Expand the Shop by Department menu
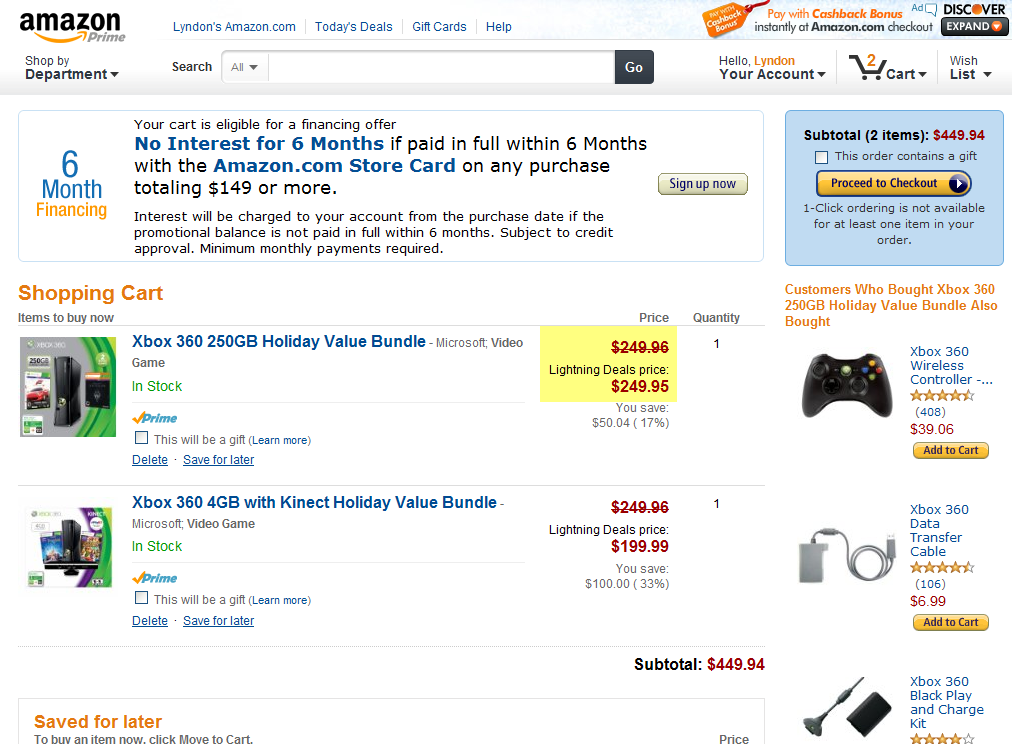This screenshot has width=1012, height=744. pos(71,68)
